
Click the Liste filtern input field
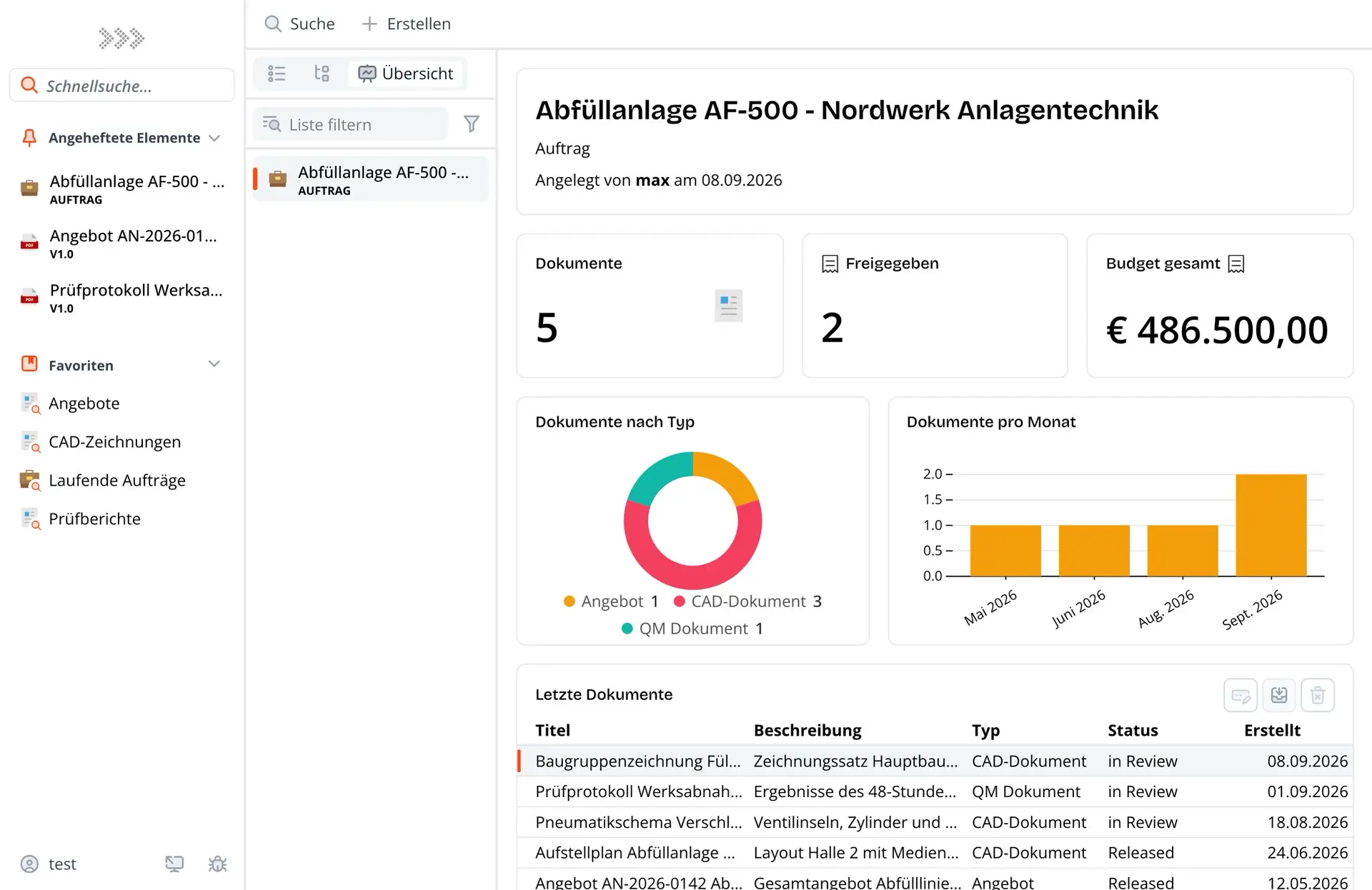[350, 124]
